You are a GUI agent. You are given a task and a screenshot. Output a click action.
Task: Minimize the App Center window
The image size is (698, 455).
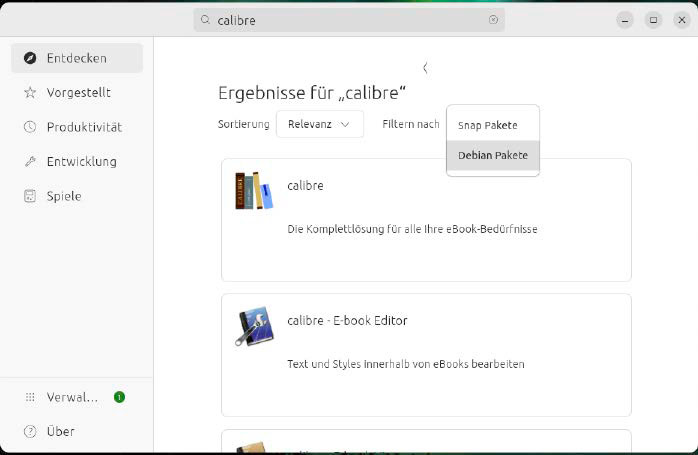click(625, 20)
